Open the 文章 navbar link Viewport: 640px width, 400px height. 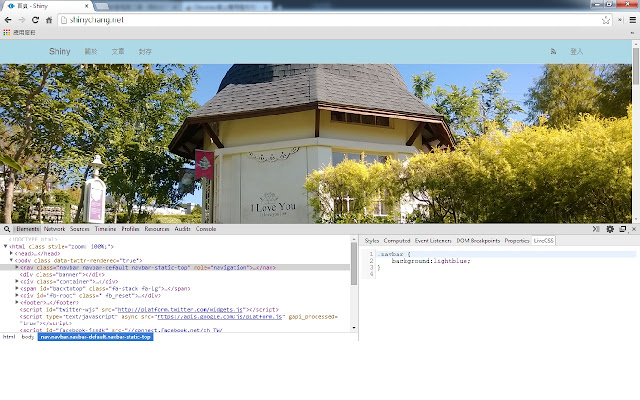coord(118,51)
